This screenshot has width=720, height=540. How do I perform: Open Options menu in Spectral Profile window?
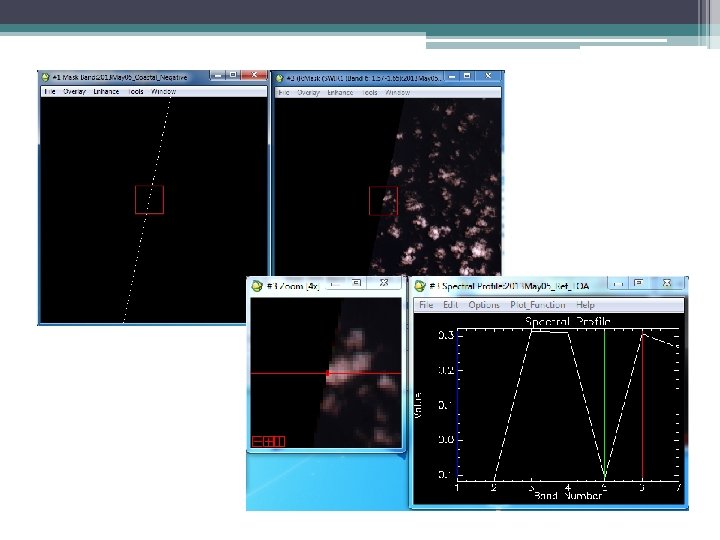point(484,305)
